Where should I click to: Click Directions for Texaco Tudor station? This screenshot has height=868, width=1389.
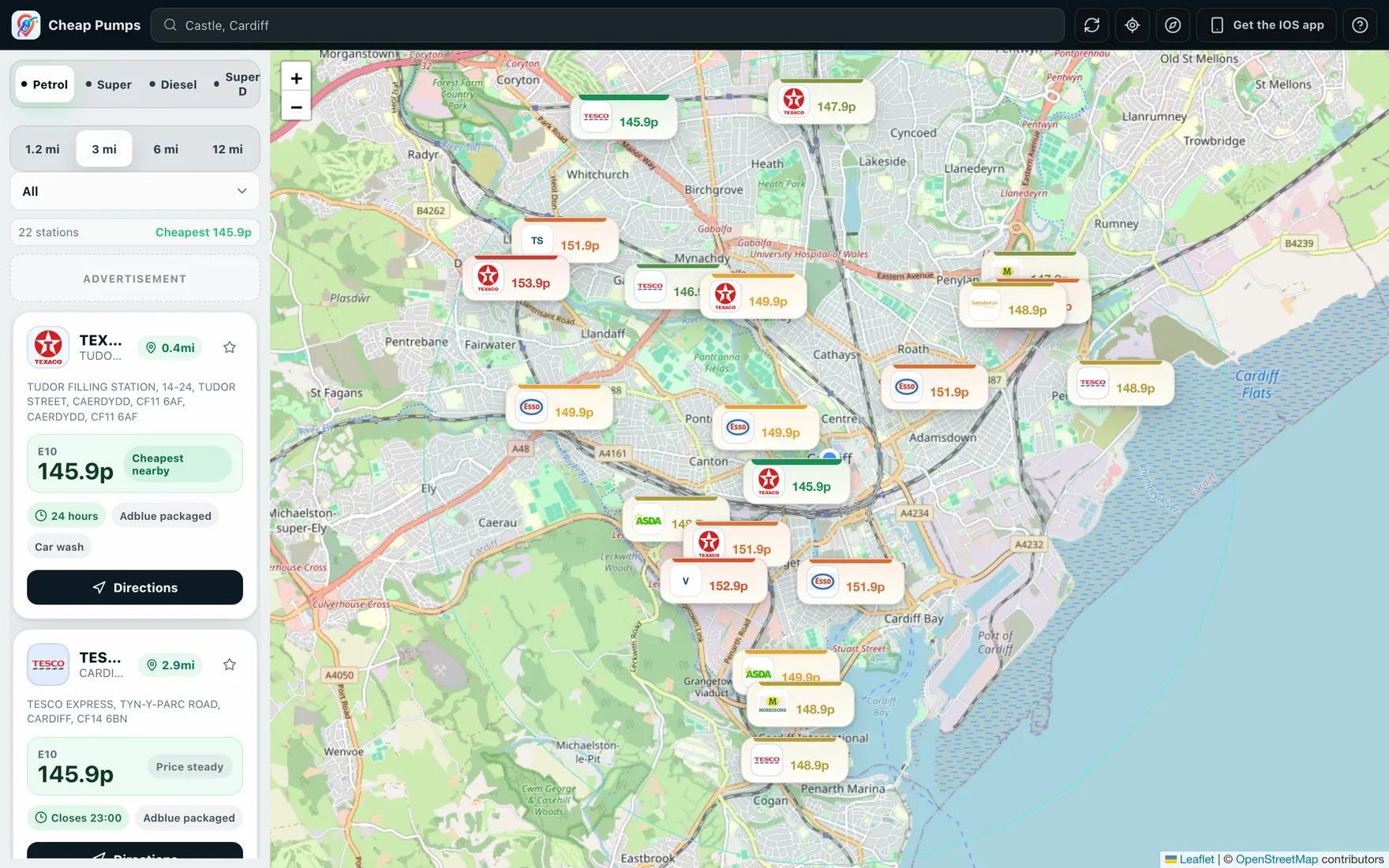click(x=135, y=587)
